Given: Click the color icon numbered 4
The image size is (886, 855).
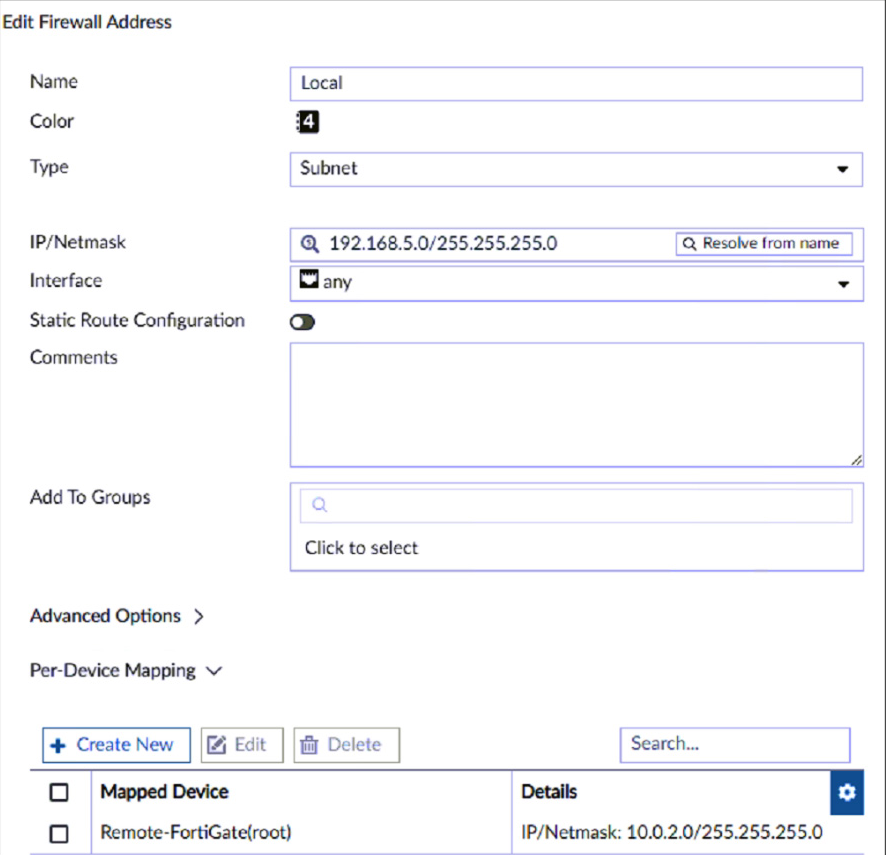Looking at the screenshot, I should [308, 123].
